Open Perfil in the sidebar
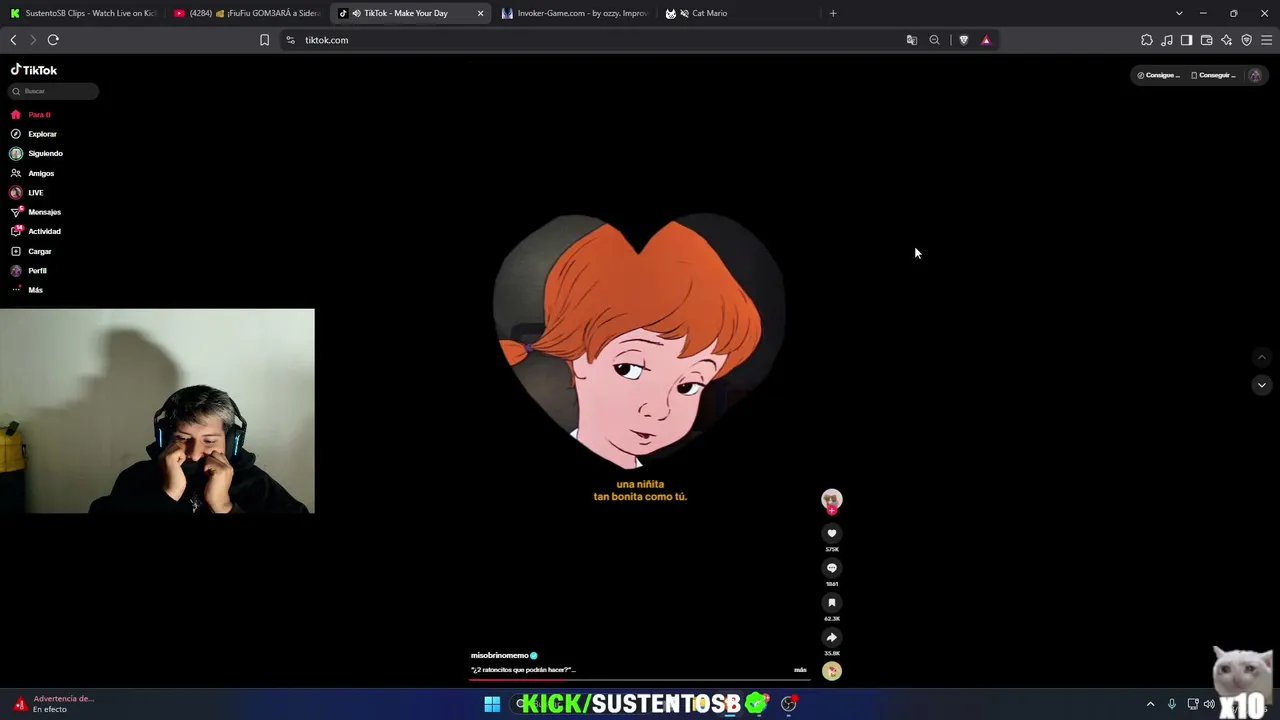Image resolution: width=1280 pixels, height=720 pixels. pyautogui.click(x=29, y=270)
